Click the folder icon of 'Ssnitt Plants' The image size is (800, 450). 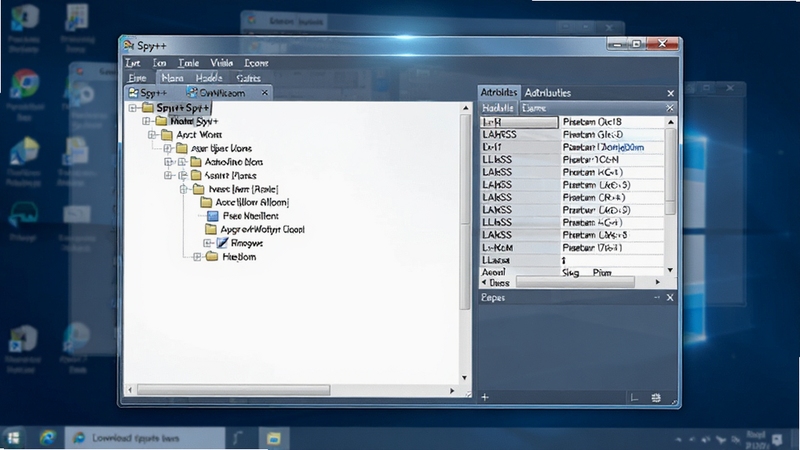196,176
